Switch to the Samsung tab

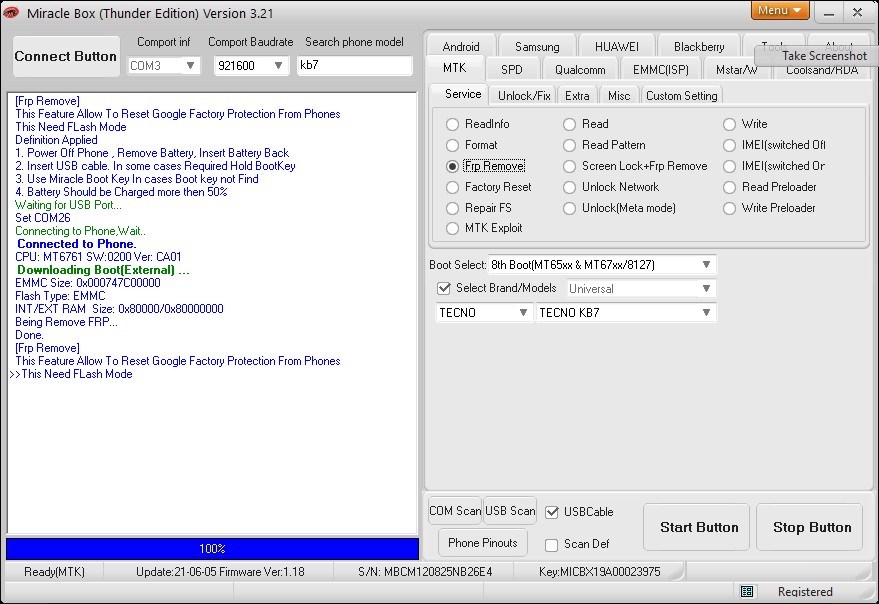pyautogui.click(x=537, y=47)
